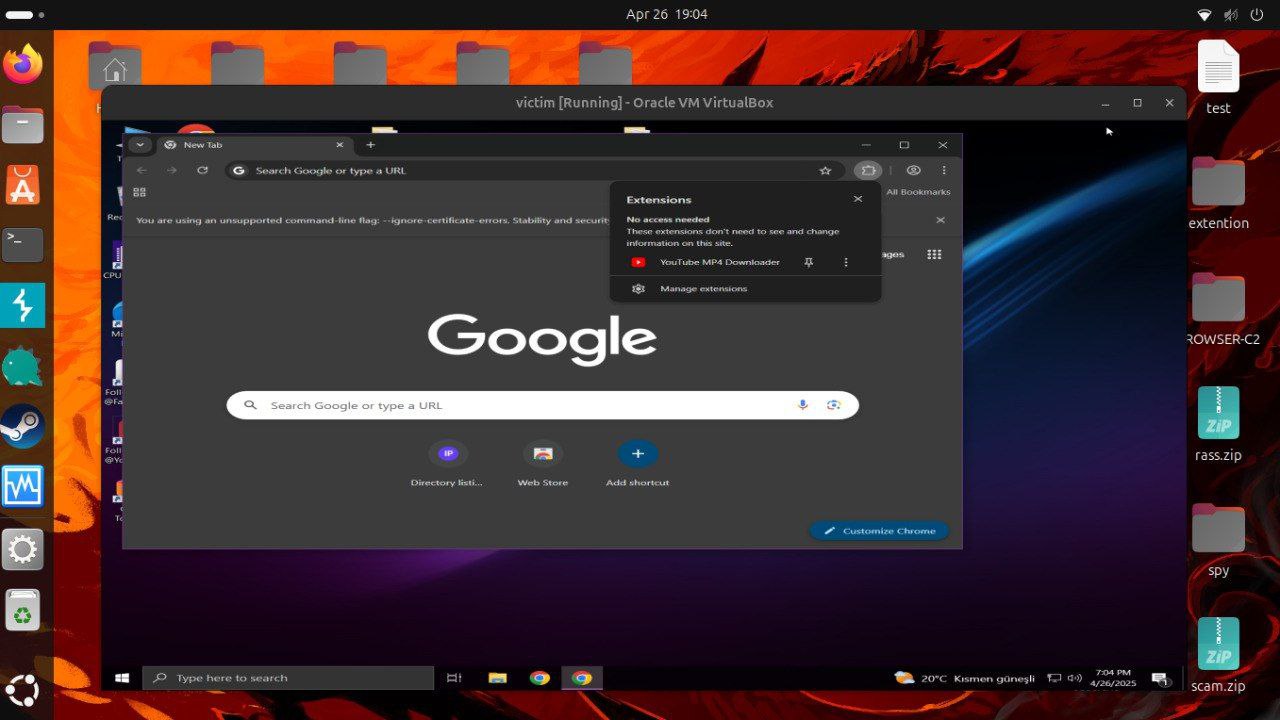Close the Extensions popup
The width and height of the screenshot is (1280, 720).
(x=858, y=199)
